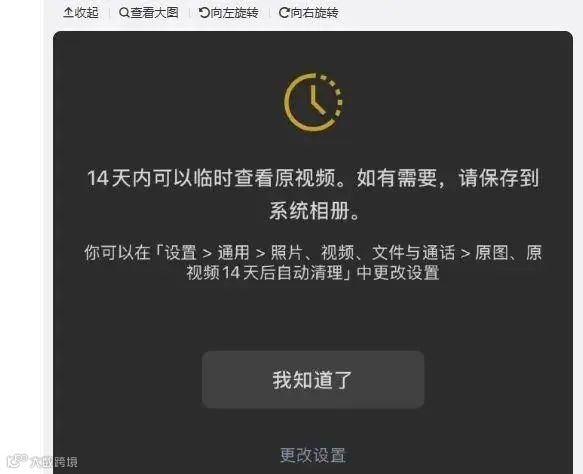Click the clockwise rotate icon

point(284,13)
